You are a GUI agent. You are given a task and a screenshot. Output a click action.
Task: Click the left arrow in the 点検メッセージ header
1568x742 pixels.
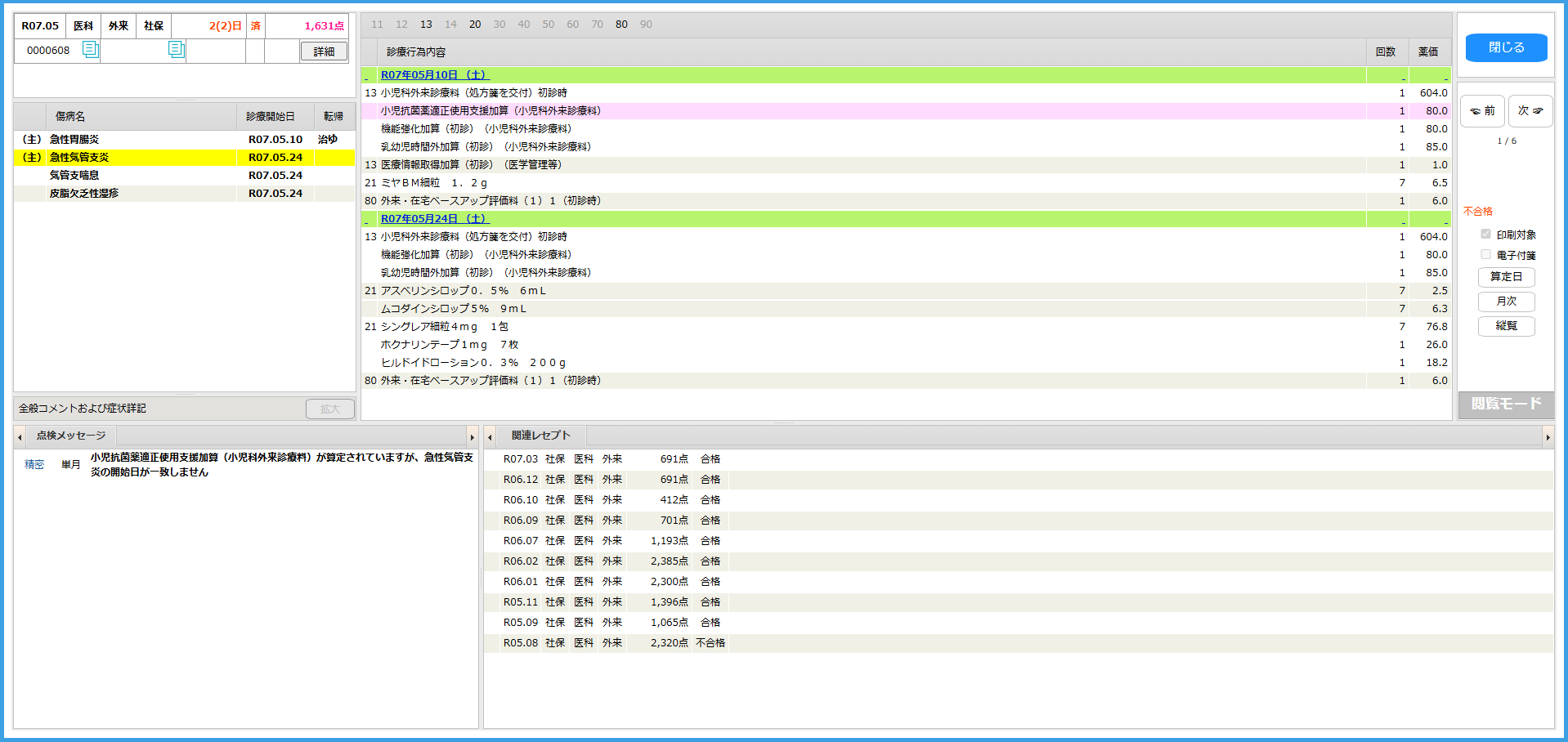pyautogui.click(x=20, y=436)
